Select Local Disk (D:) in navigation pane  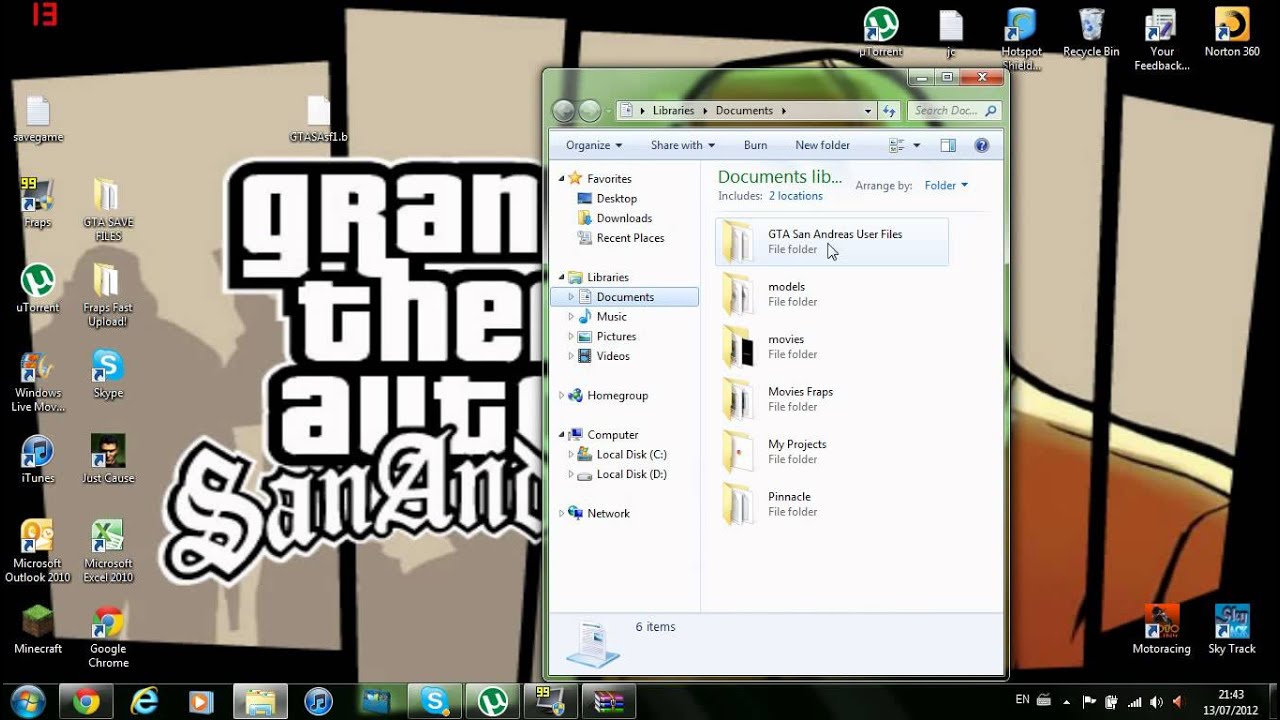click(631, 474)
